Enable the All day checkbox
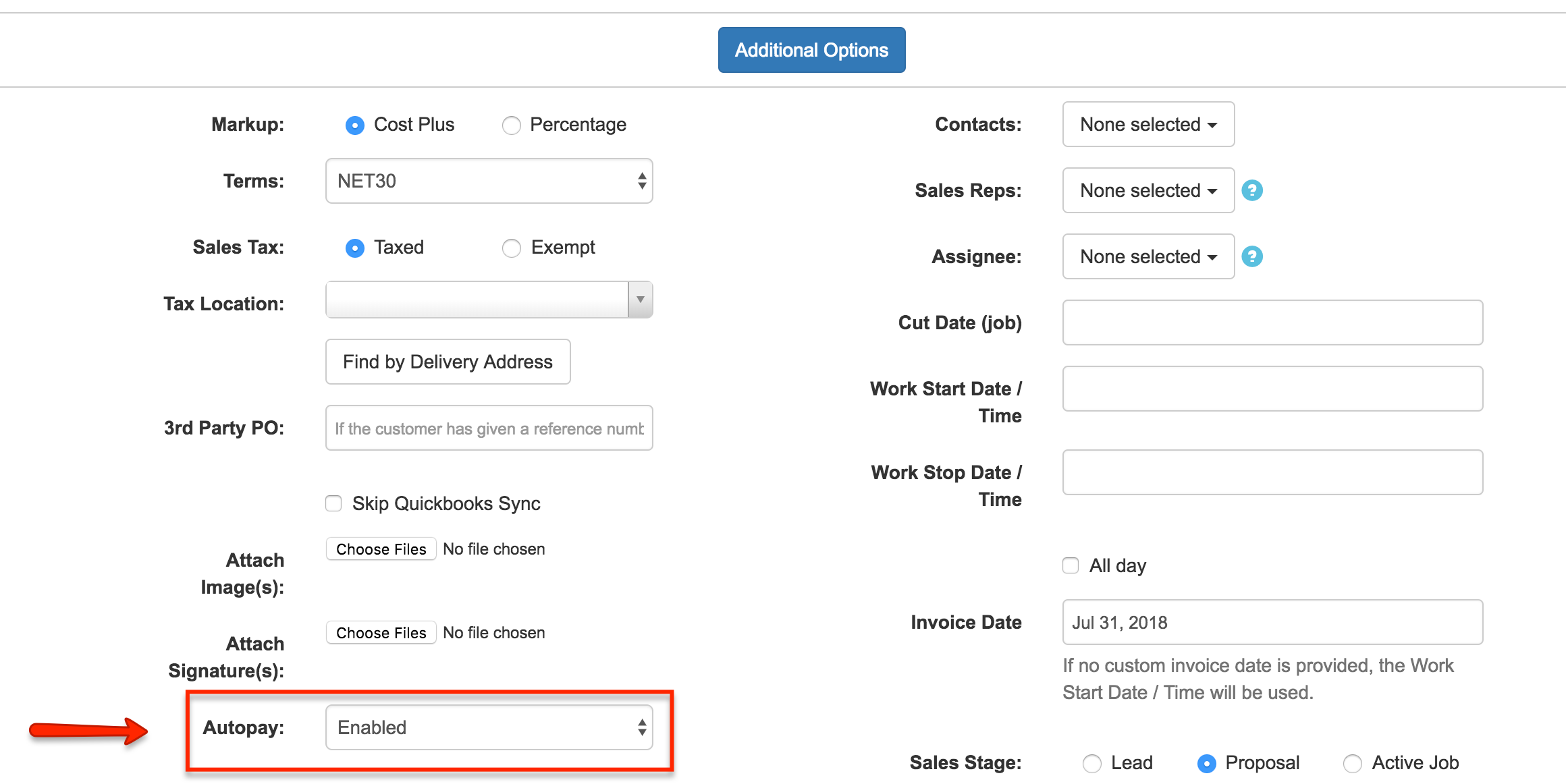Screen dimensions: 1566x784 pyautogui.click(x=1071, y=565)
